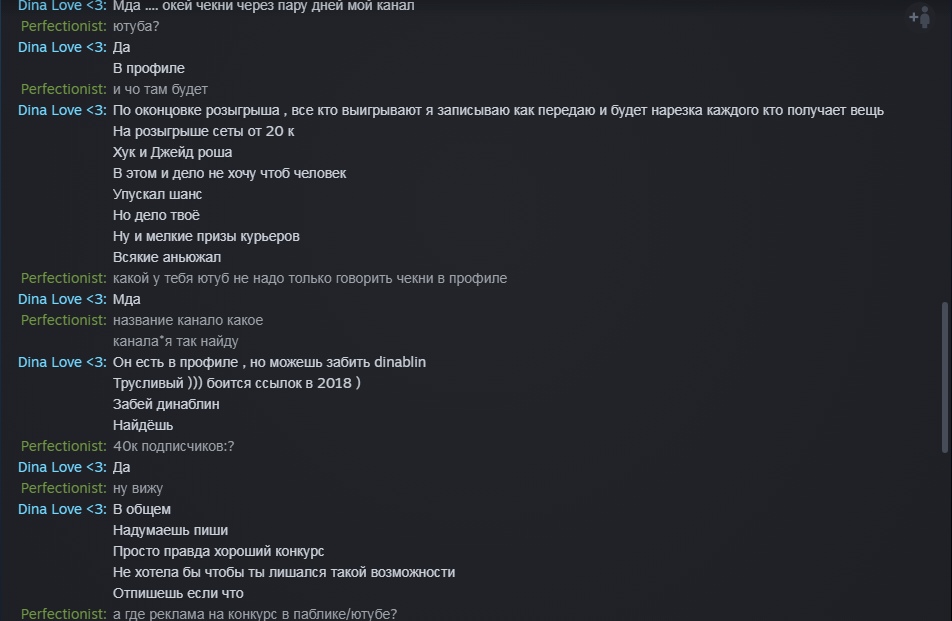Click the "На розыгрыше сеты от 20 к" line
Viewport: 952px width, 621px height.
pos(203,132)
